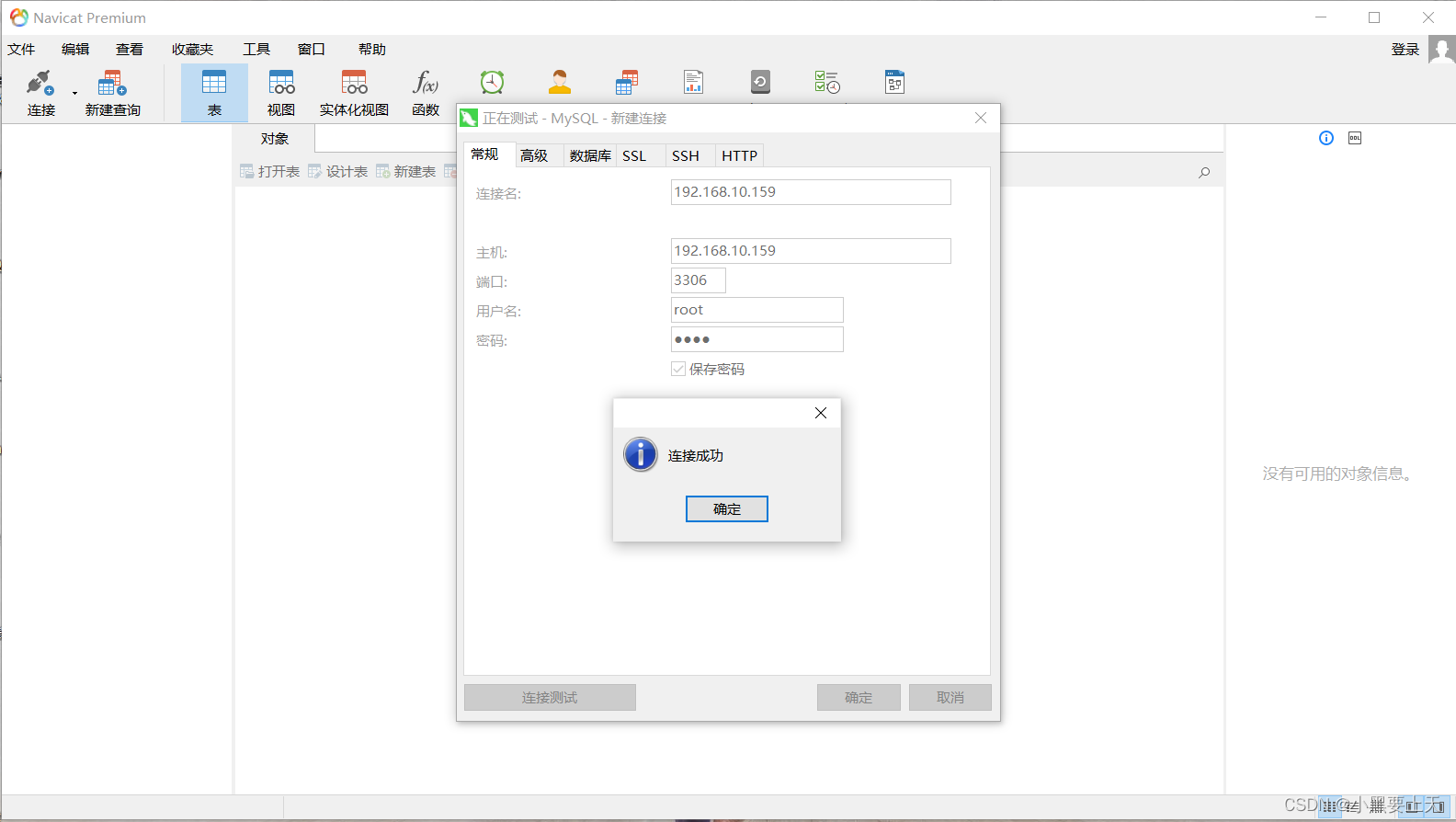Click the search magnifier icon
Image resolution: width=1456 pixels, height=822 pixels.
click(x=1204, y=172)
